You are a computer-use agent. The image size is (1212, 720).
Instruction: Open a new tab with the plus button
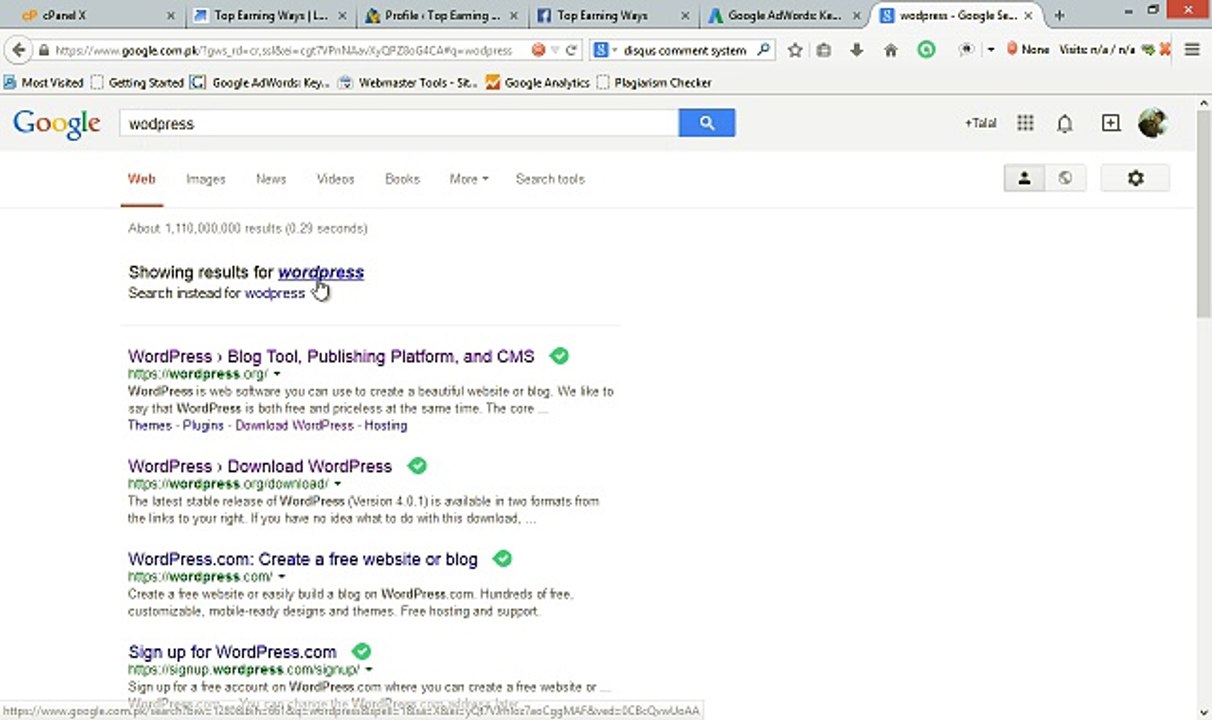1059,15
